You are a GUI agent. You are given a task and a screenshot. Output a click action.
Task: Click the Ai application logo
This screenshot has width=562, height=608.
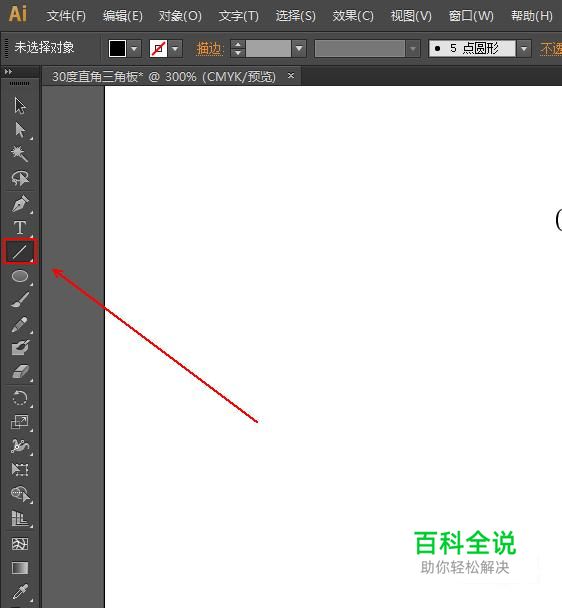(x=18, y=14)
